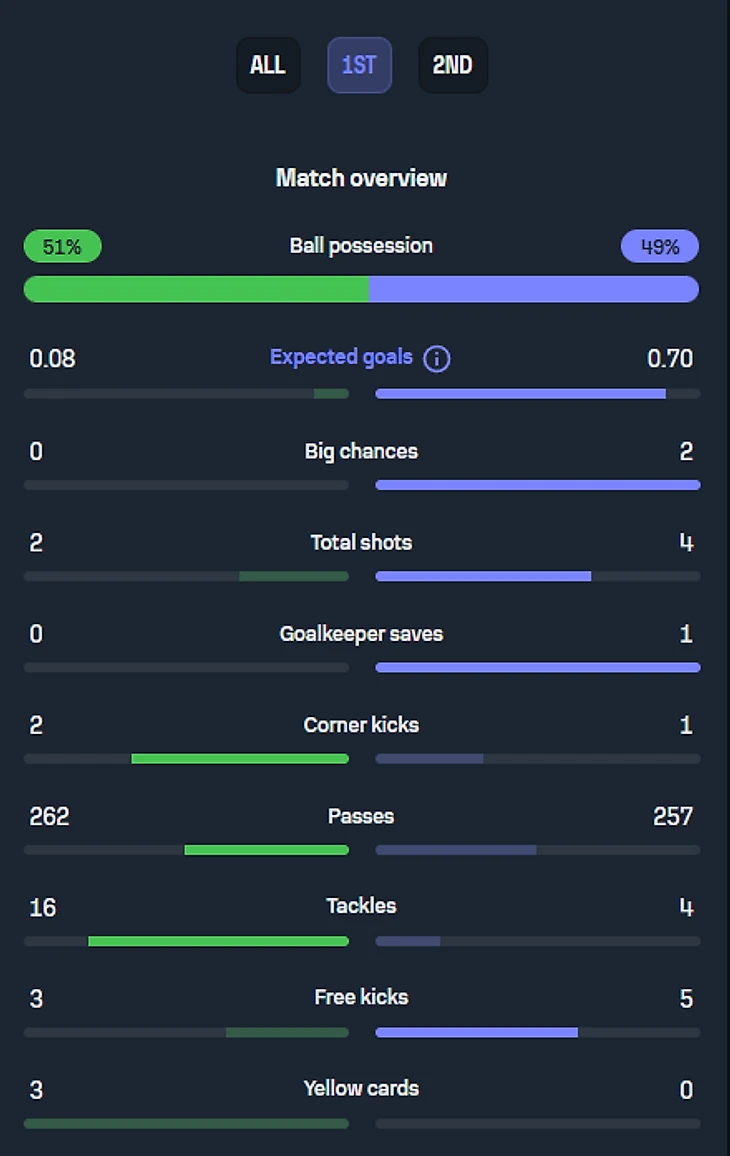Click the Ball possession label
This screenshot has height=1156, width=730.
pos(361,246)
